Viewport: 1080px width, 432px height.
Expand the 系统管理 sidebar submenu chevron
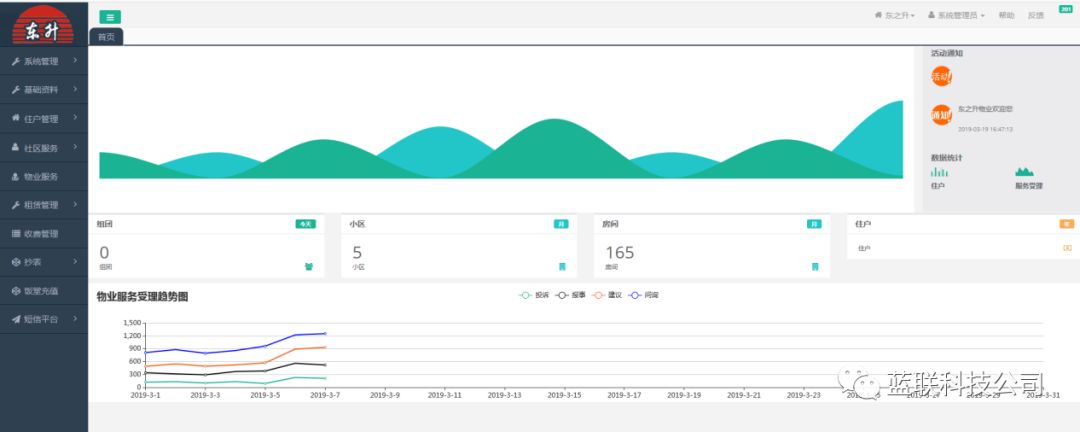(x=75, y=61)
